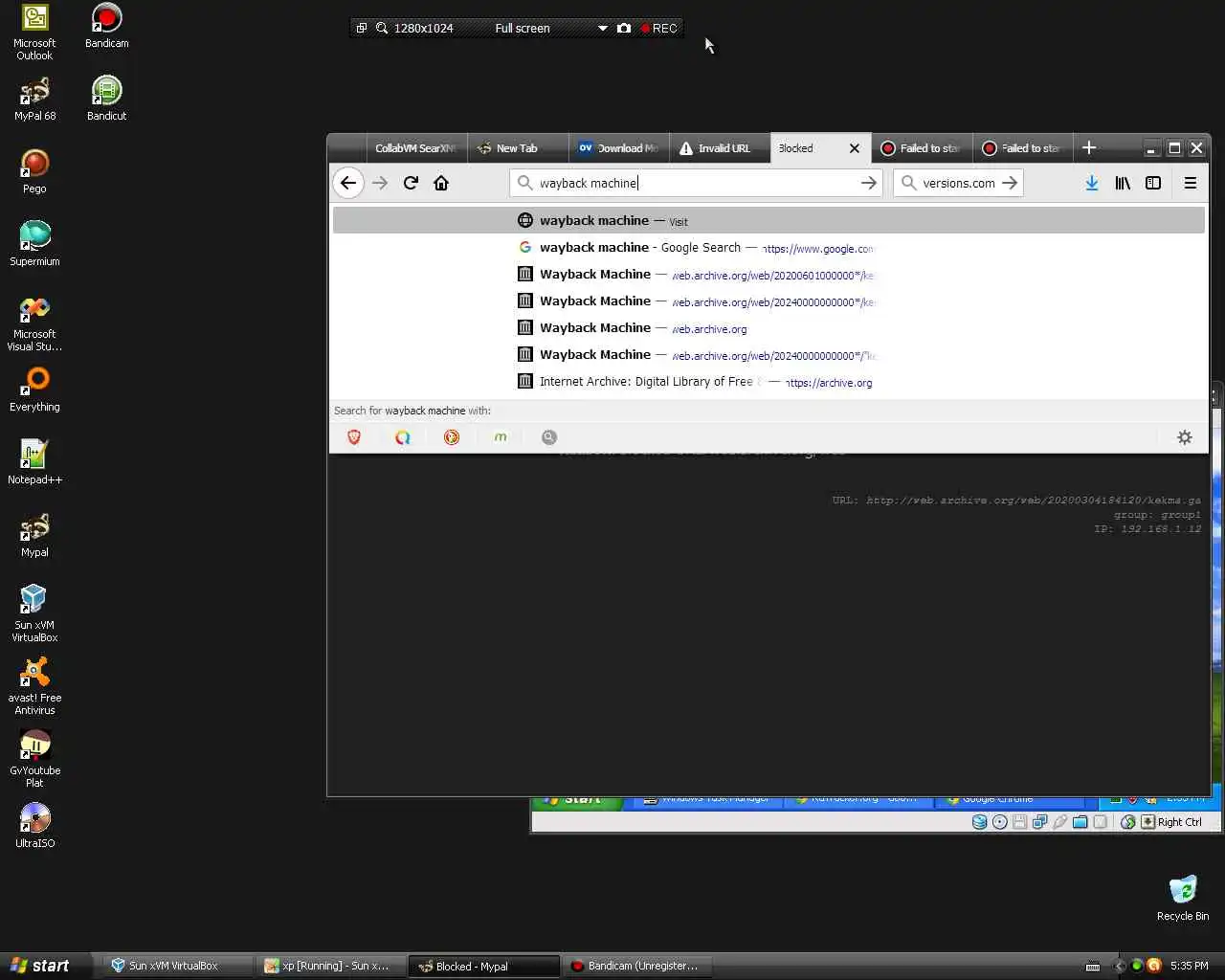
Task: Close the Blocked tab
Action: coord(855,148)
